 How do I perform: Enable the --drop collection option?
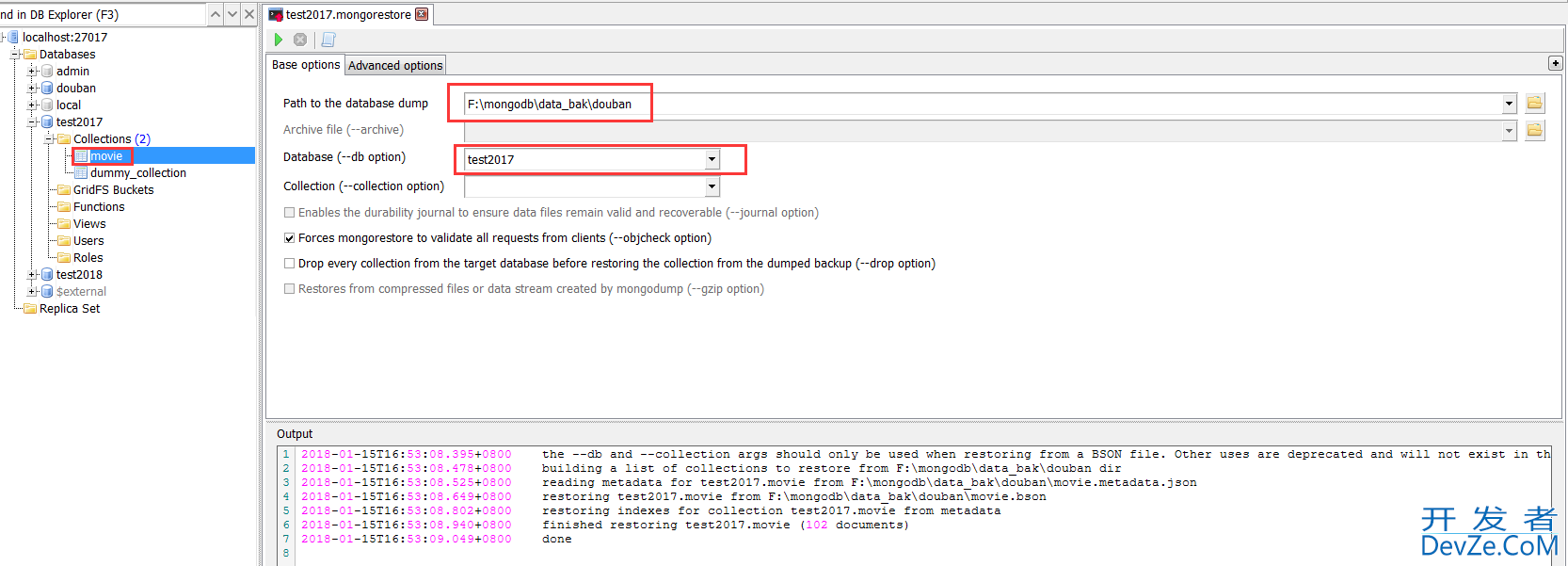click(290, 264)
